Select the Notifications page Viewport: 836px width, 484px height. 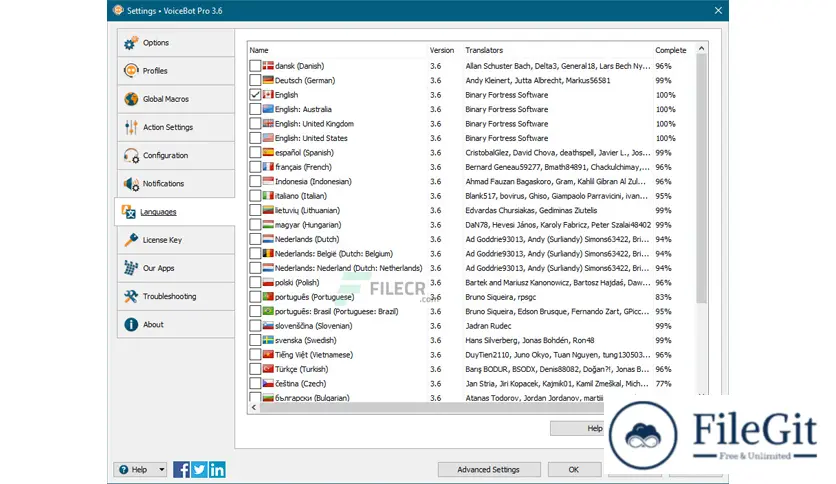point(176,184)
